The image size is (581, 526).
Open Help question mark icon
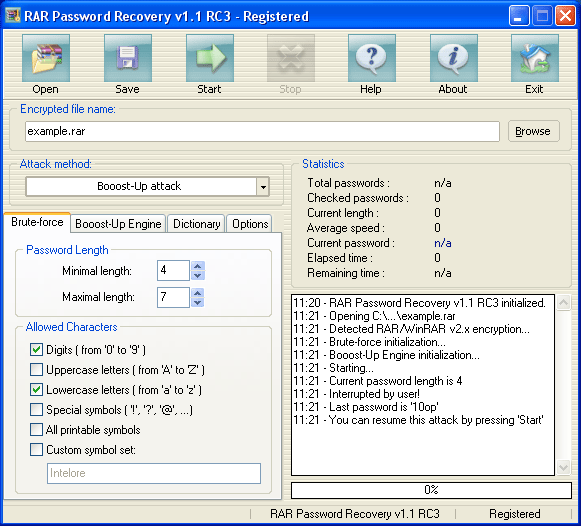click(x=372, y=58)
